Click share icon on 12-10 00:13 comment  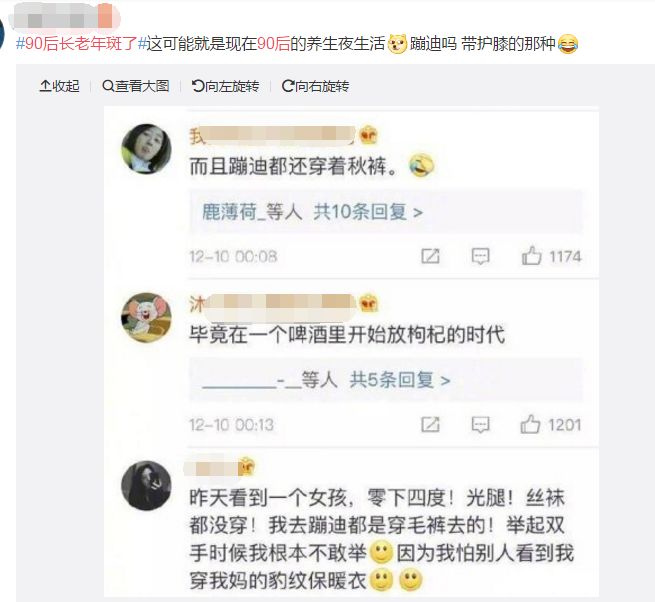click(x=430, y=424)
